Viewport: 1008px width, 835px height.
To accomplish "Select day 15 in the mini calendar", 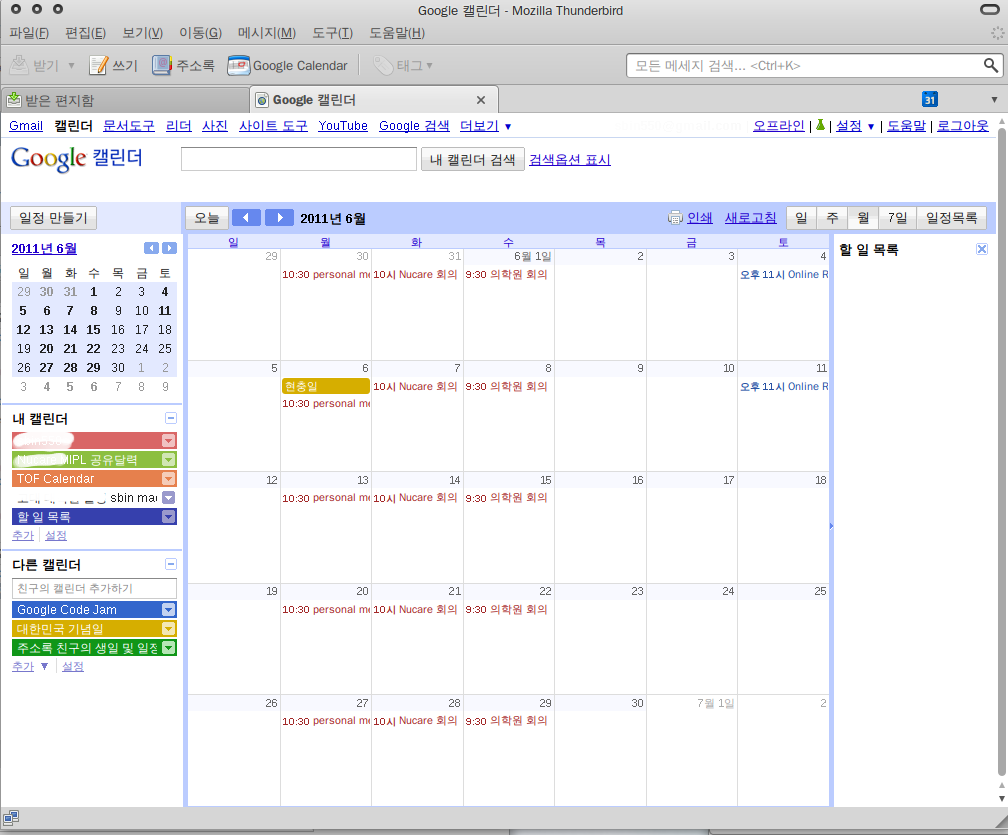I will (x=94, y=330).
